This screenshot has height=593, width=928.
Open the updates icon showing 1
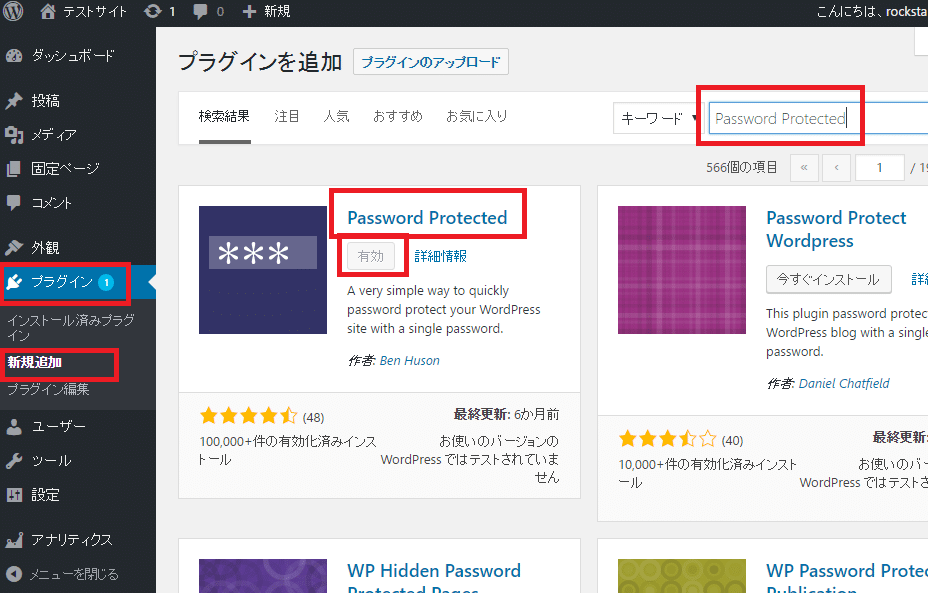point(153,11)
